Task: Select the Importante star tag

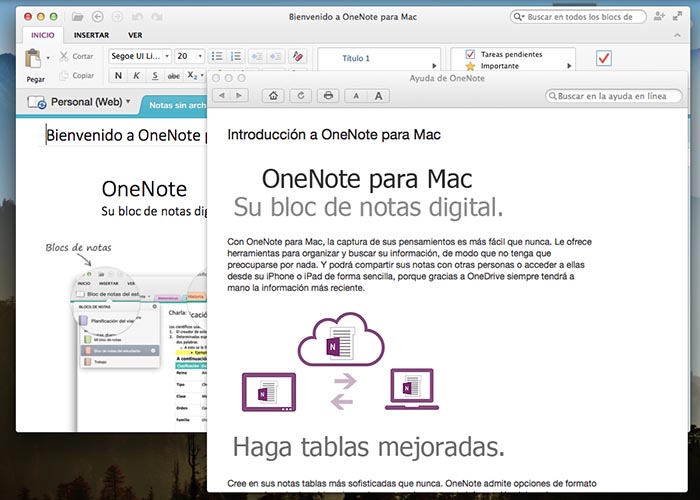Action: coord(492,66)
